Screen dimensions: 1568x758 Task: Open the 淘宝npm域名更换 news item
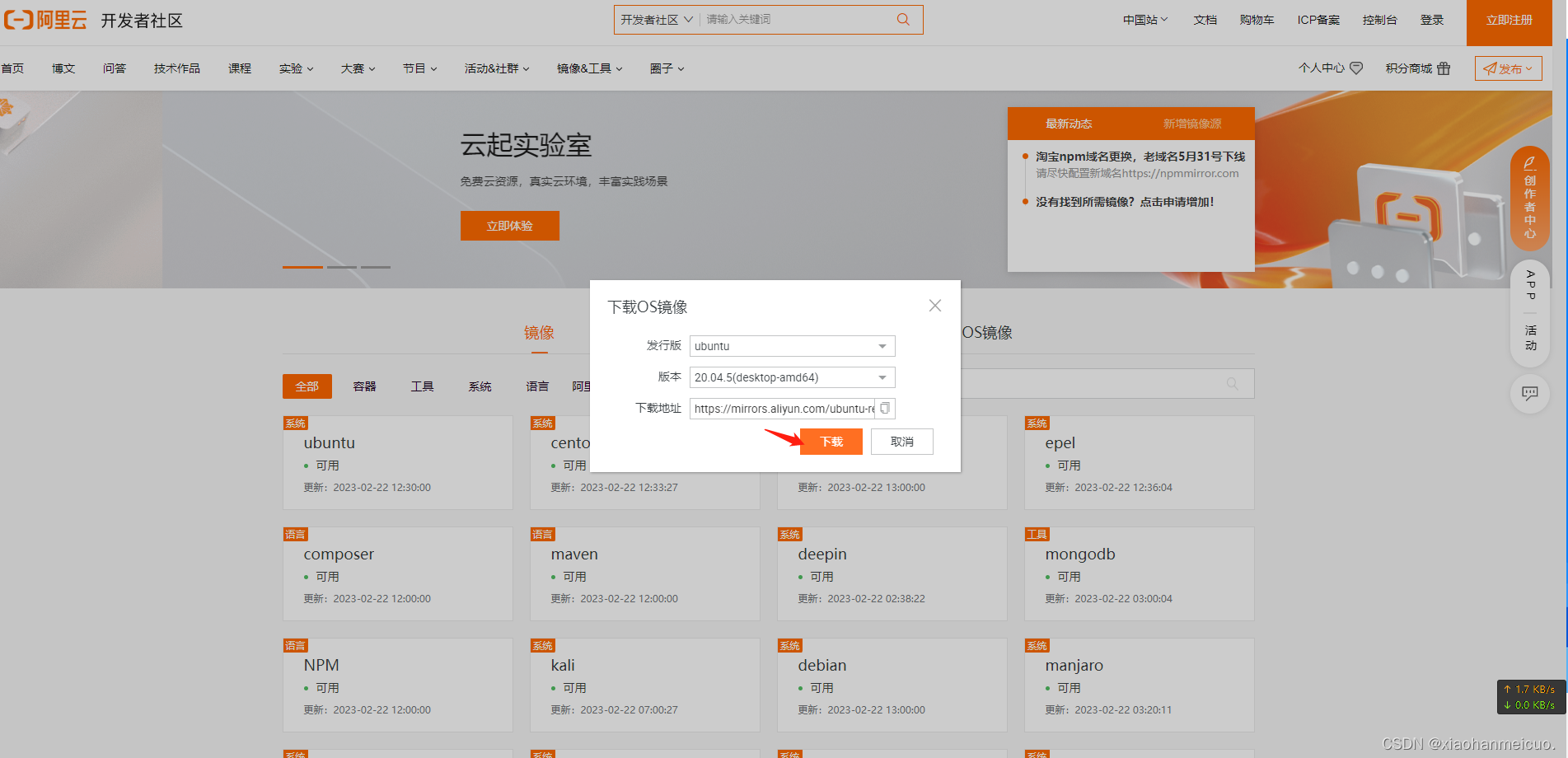[x=1140, y=157]
